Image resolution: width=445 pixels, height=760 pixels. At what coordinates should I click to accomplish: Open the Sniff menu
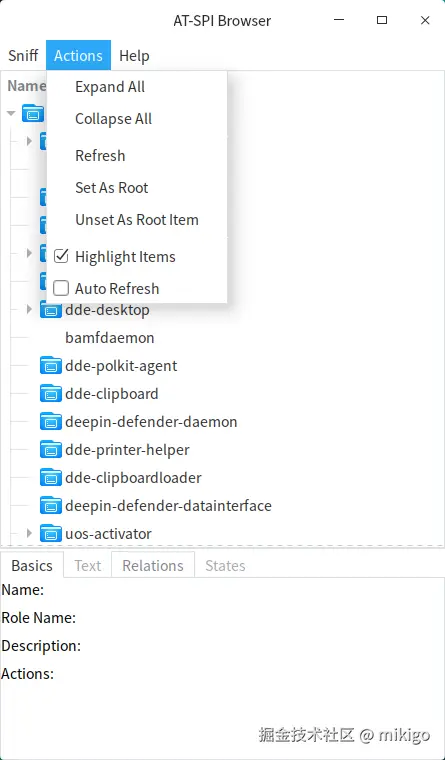23,56
